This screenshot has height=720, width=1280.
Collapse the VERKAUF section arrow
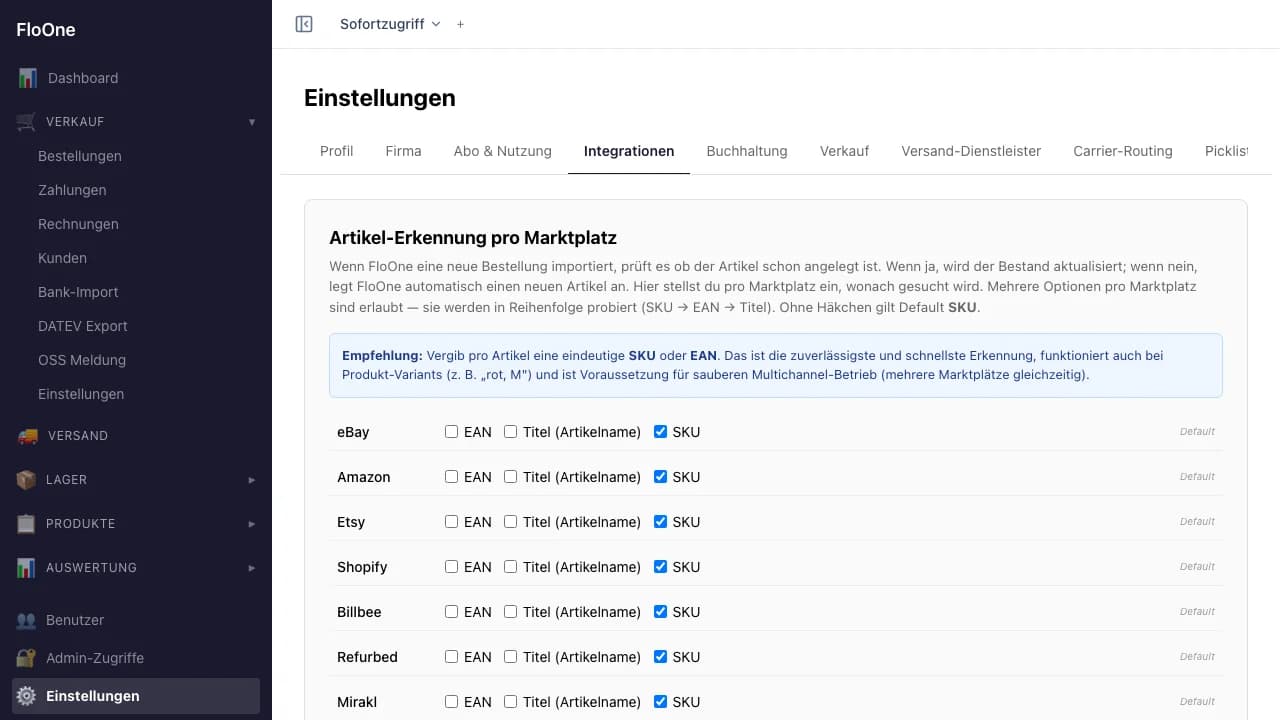click(252, 122)
